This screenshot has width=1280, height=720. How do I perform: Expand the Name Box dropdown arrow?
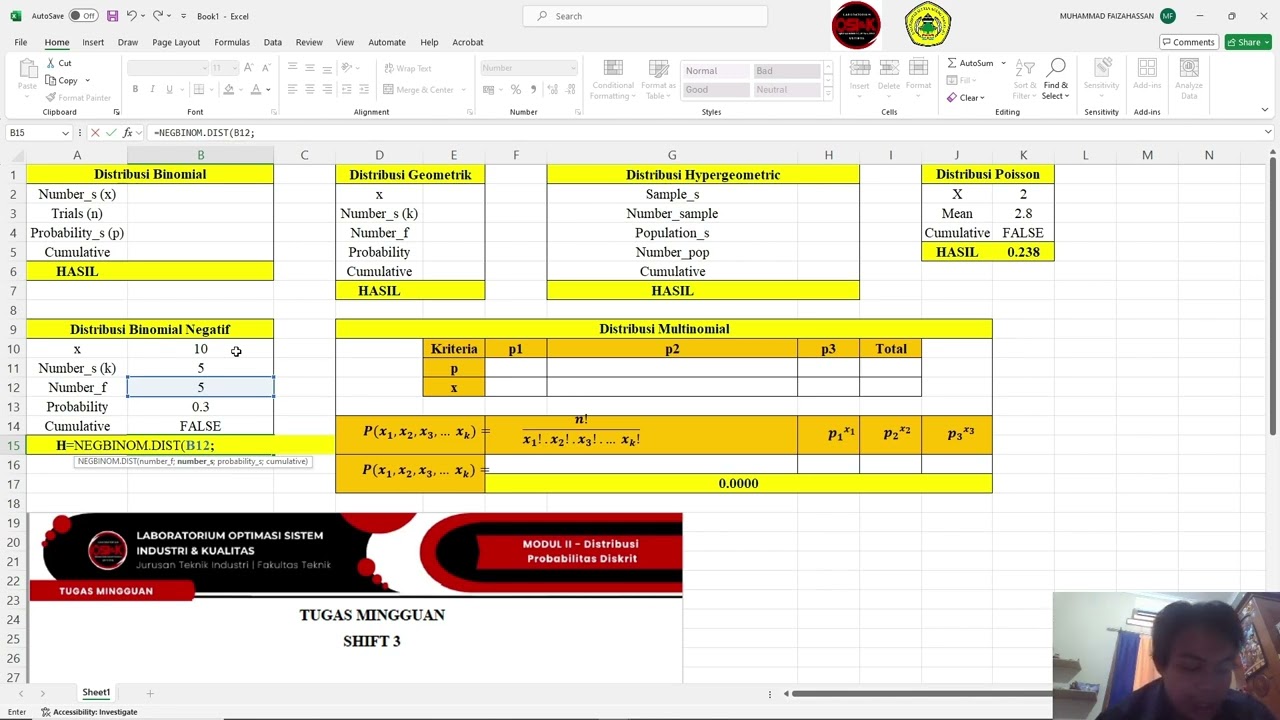pos(66,132)
